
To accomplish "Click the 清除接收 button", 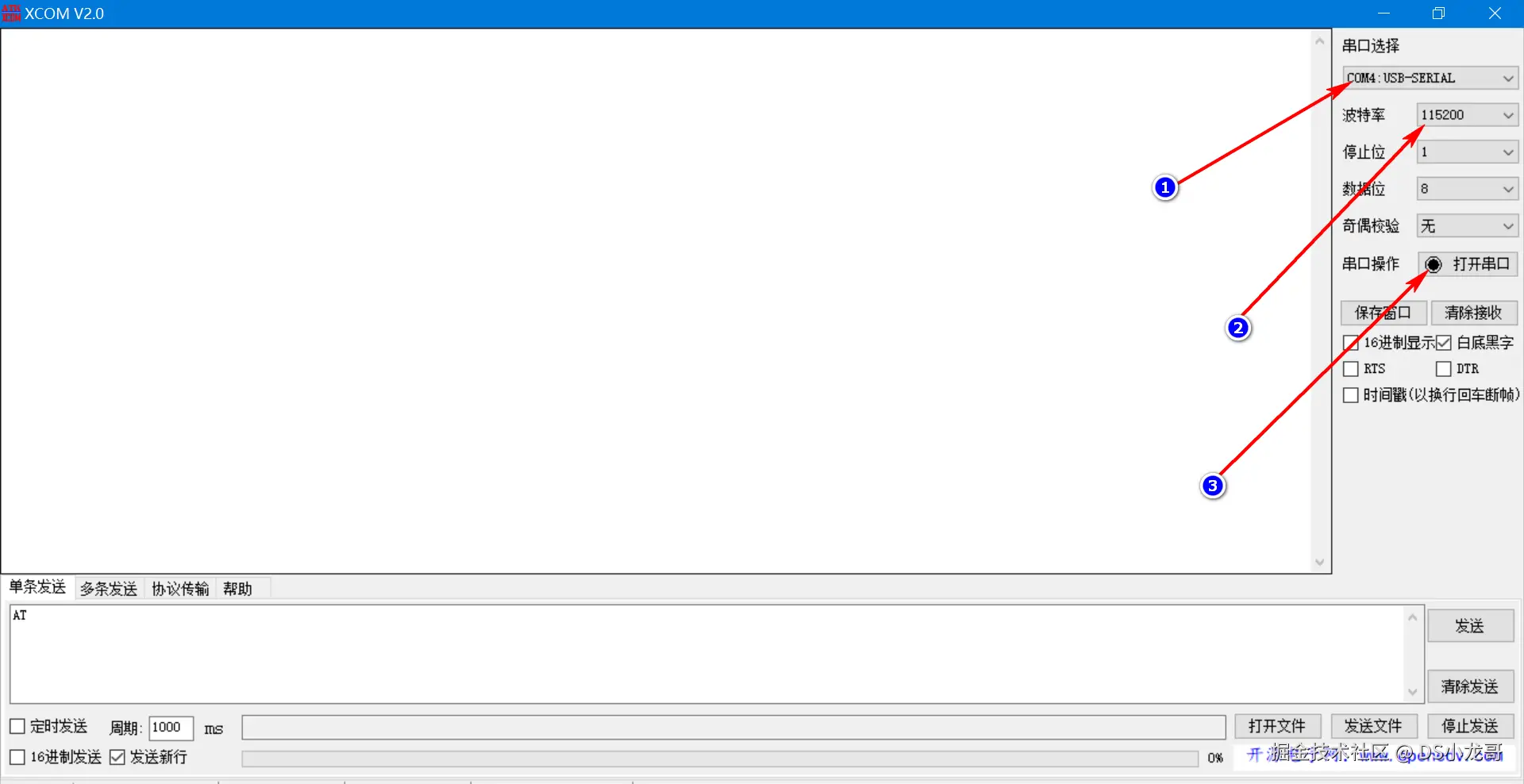I will tap(1474, 313).
